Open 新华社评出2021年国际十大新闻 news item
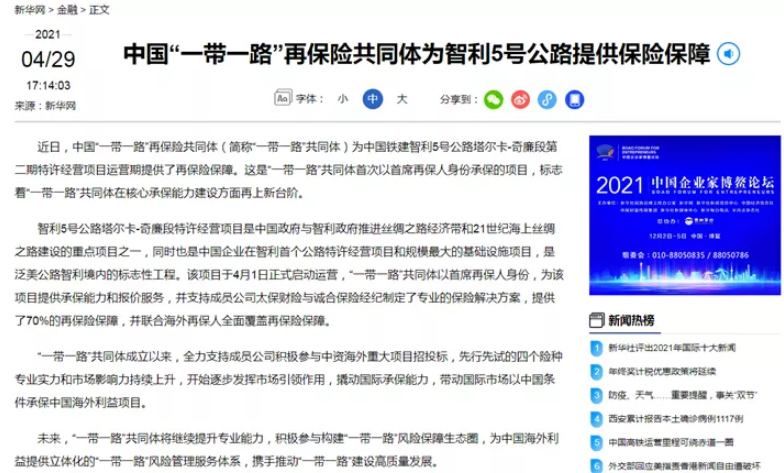Viewport: 784px width, 473px height. click(672, 348)
